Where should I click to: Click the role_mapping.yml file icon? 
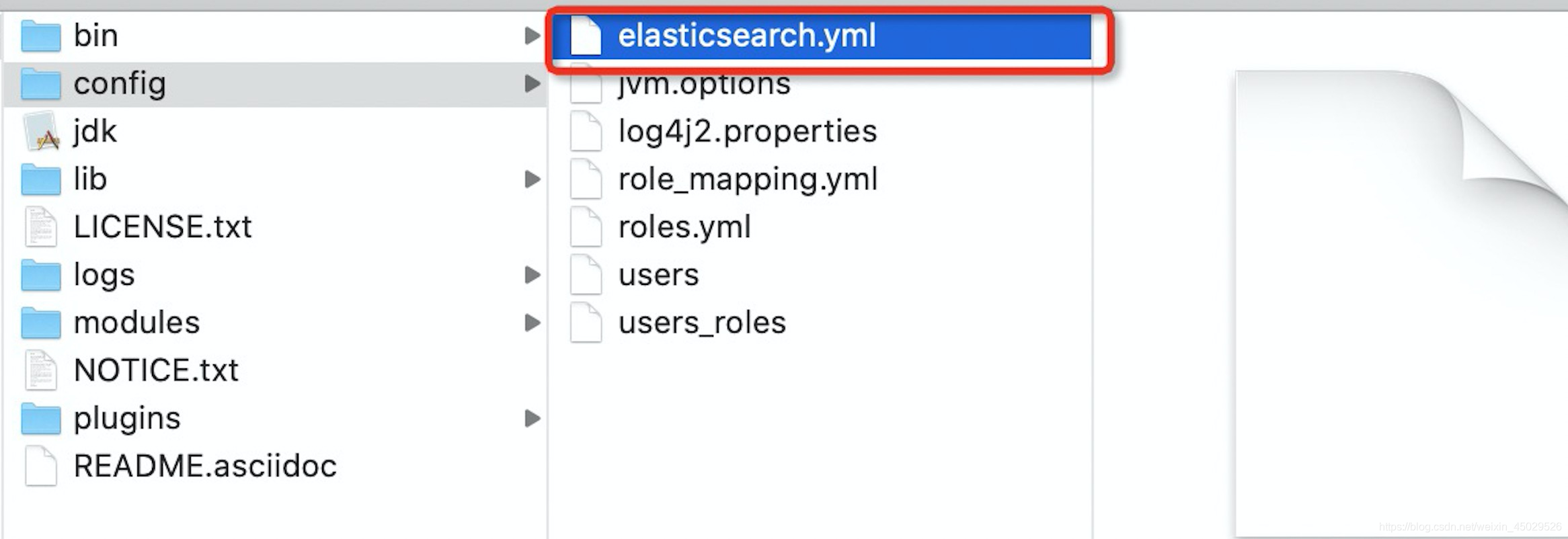point(586,179)
